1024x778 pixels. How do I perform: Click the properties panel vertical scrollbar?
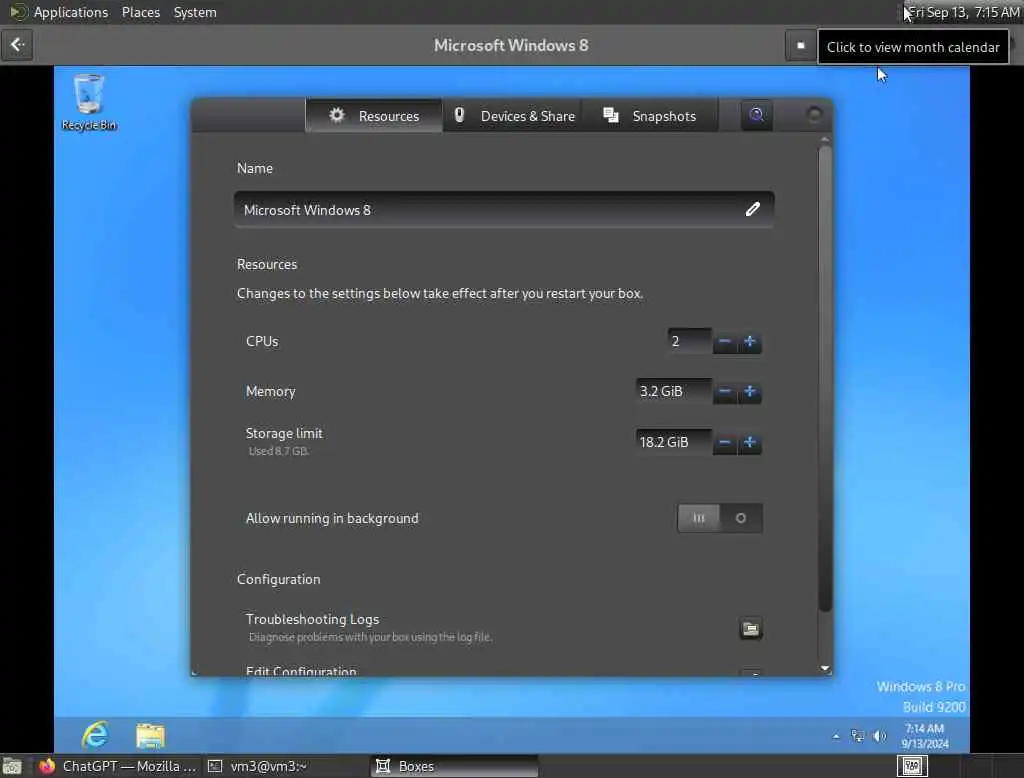click(x=825, y=378)
